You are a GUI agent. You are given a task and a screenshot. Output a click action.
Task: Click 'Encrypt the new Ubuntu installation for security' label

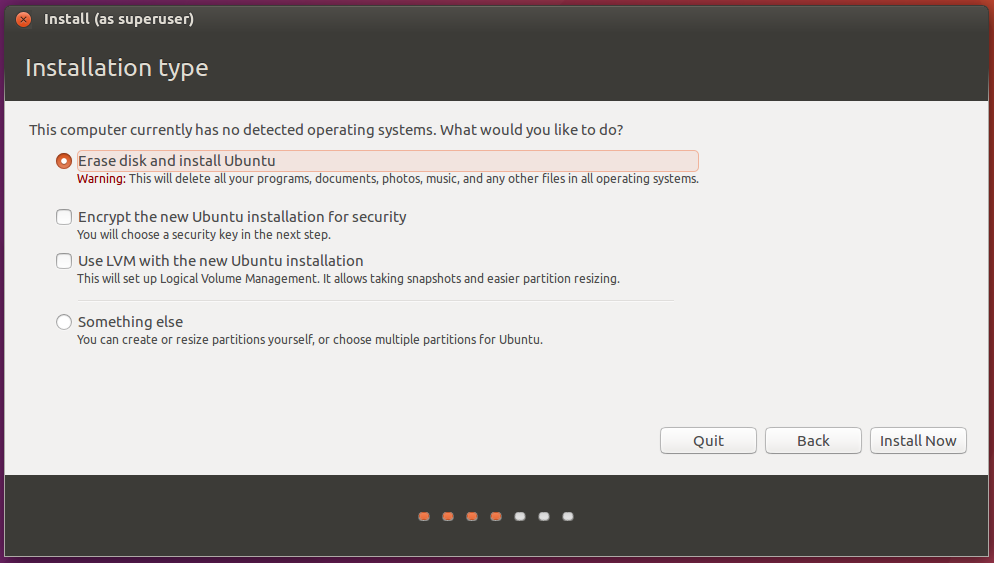tap(242, 217)
